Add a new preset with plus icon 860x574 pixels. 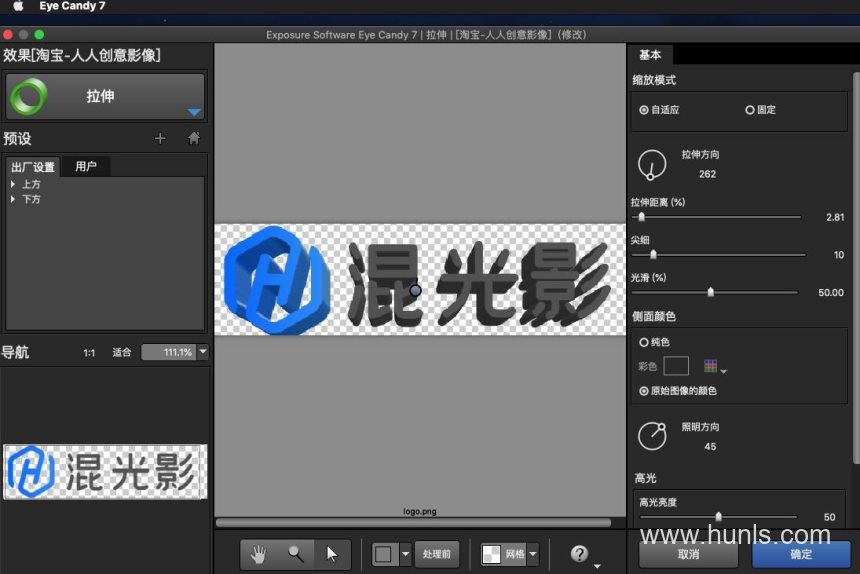pos(160,138)
